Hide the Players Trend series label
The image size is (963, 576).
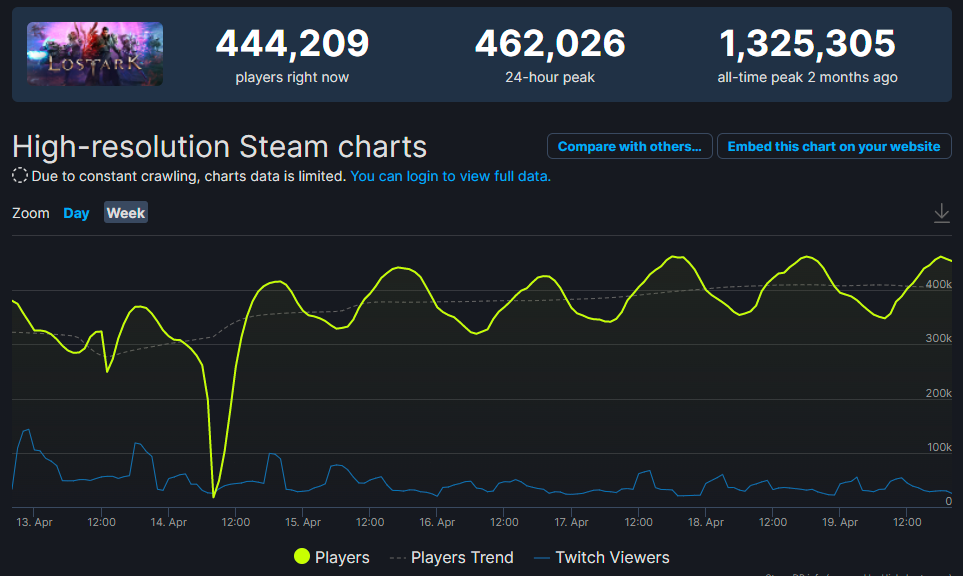[462, 557]
